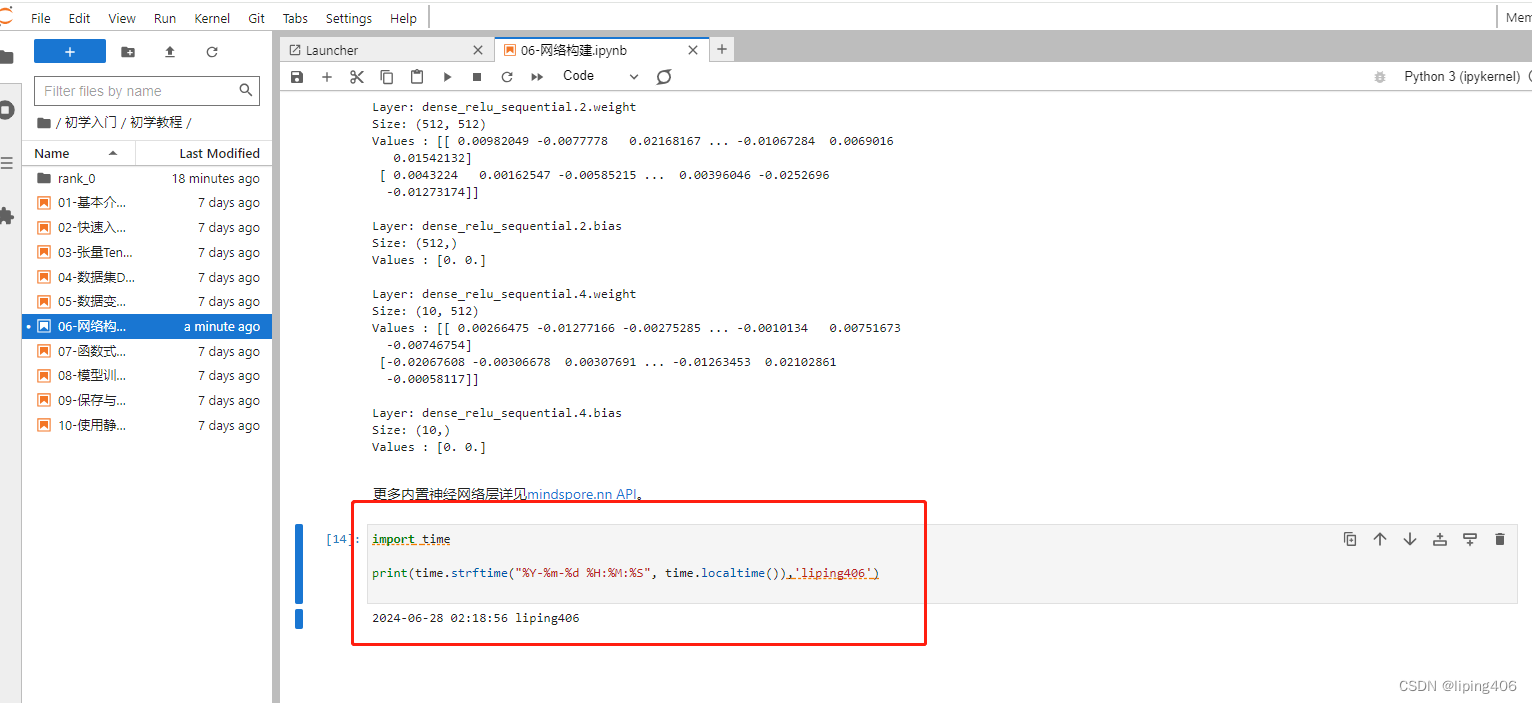Restart the kernel from notebook toolbar
The height and width of the screenshot is (703, 1532).
pyautogui.click(x=507, y=77)
